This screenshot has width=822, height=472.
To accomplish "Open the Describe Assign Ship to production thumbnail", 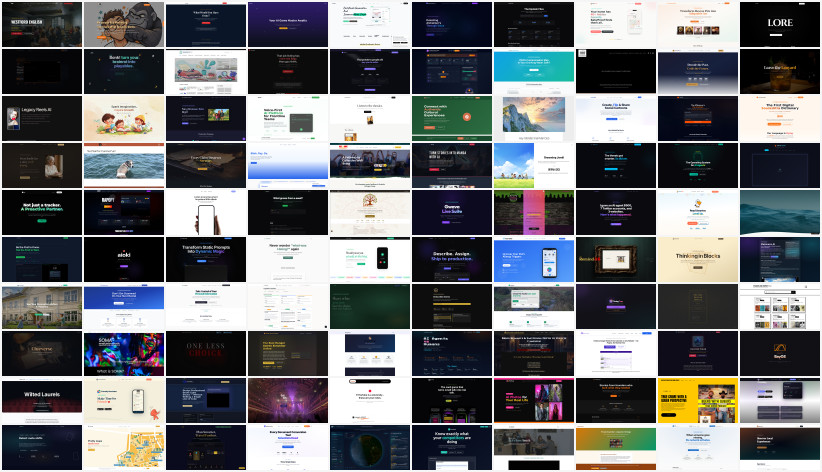I will tap(452, 260).
